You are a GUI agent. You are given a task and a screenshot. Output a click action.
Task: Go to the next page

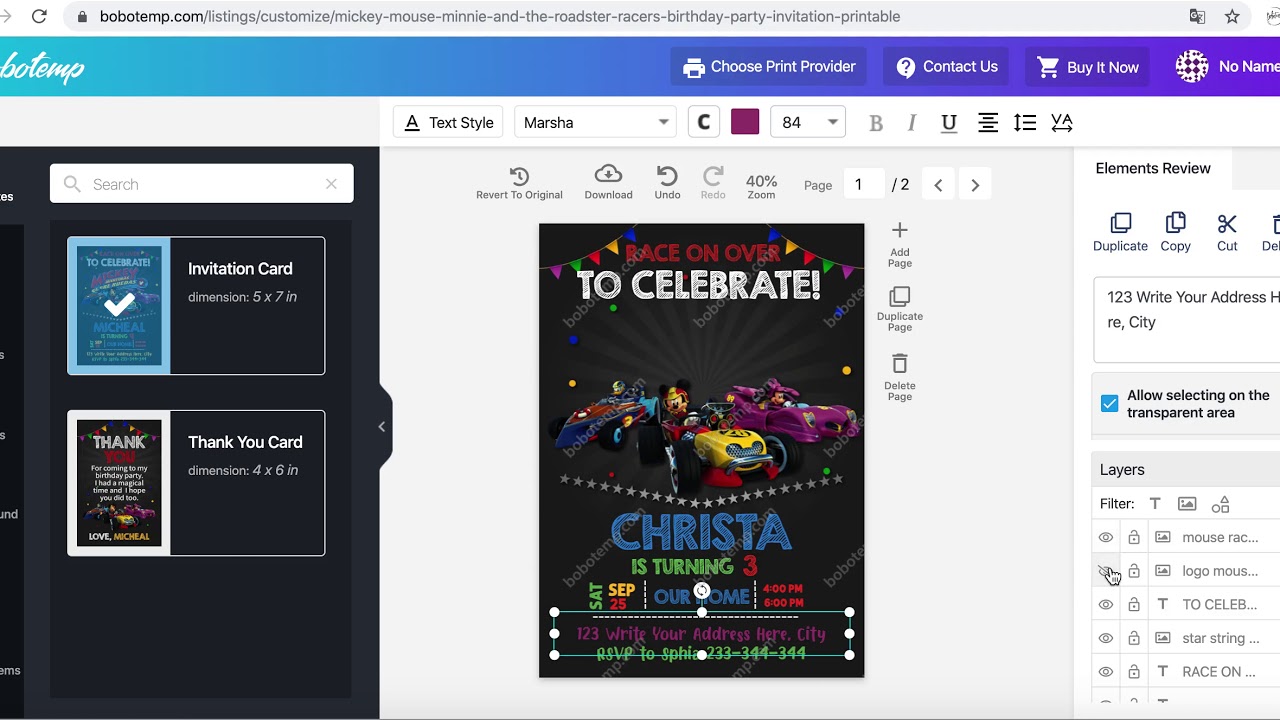[x=975, y=185]
